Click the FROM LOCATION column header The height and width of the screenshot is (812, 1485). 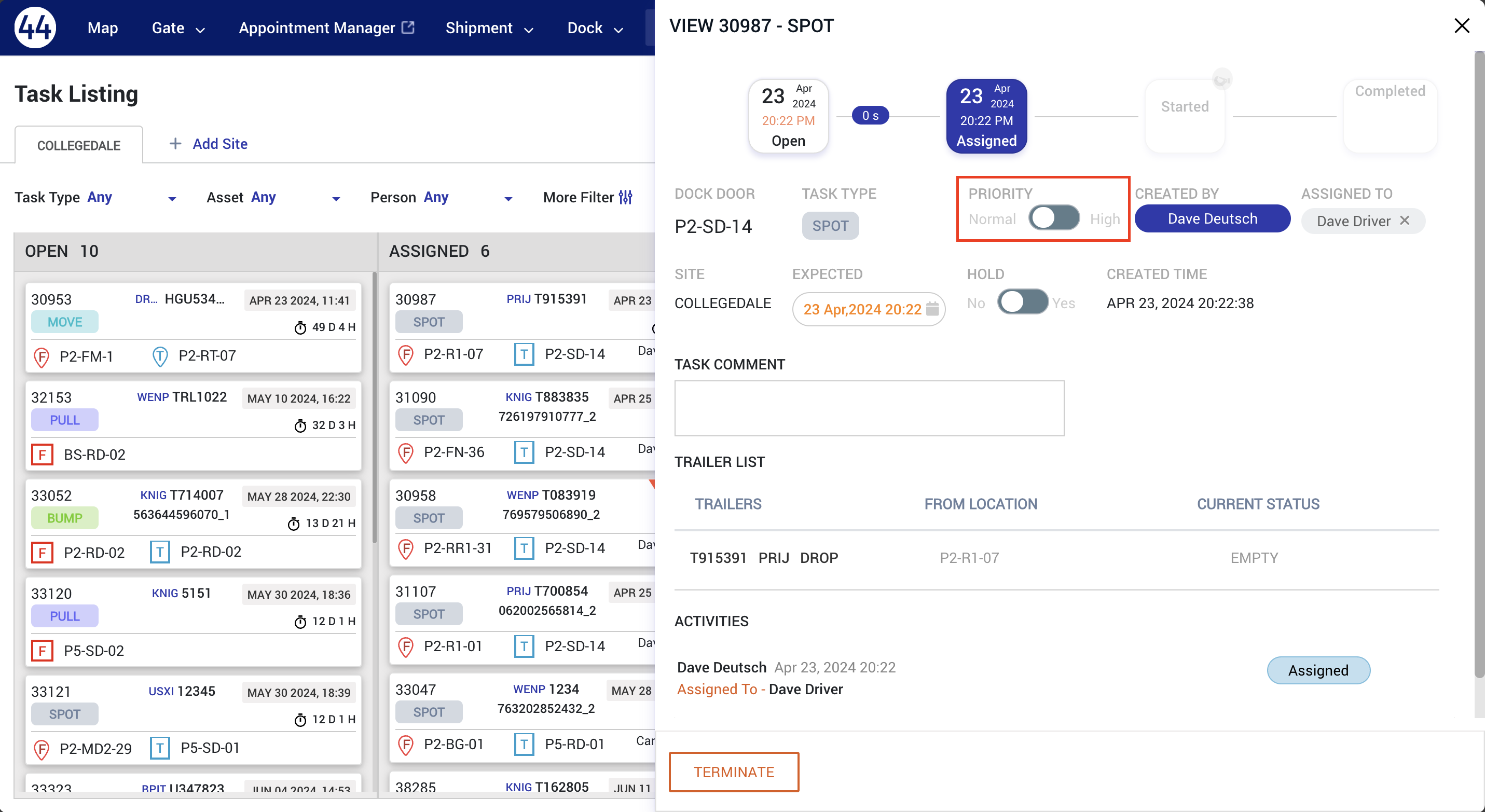pos(981,504)
